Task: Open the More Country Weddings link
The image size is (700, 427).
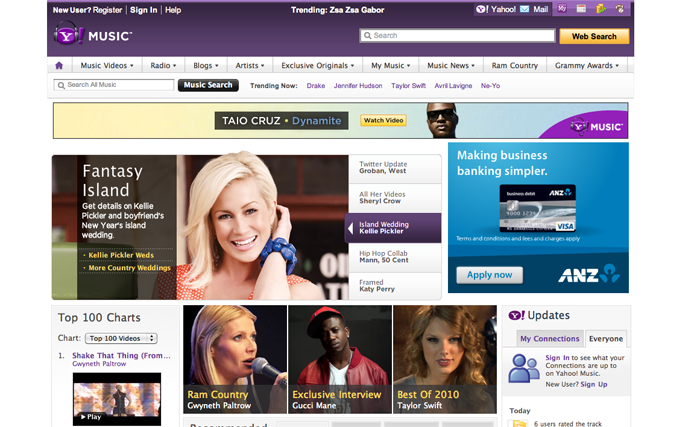Action: point(129,268)
